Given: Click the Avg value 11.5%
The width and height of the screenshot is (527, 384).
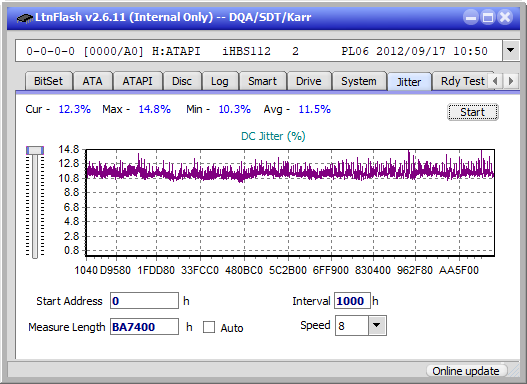Looking at the screenshot, I should coord(315,109).
